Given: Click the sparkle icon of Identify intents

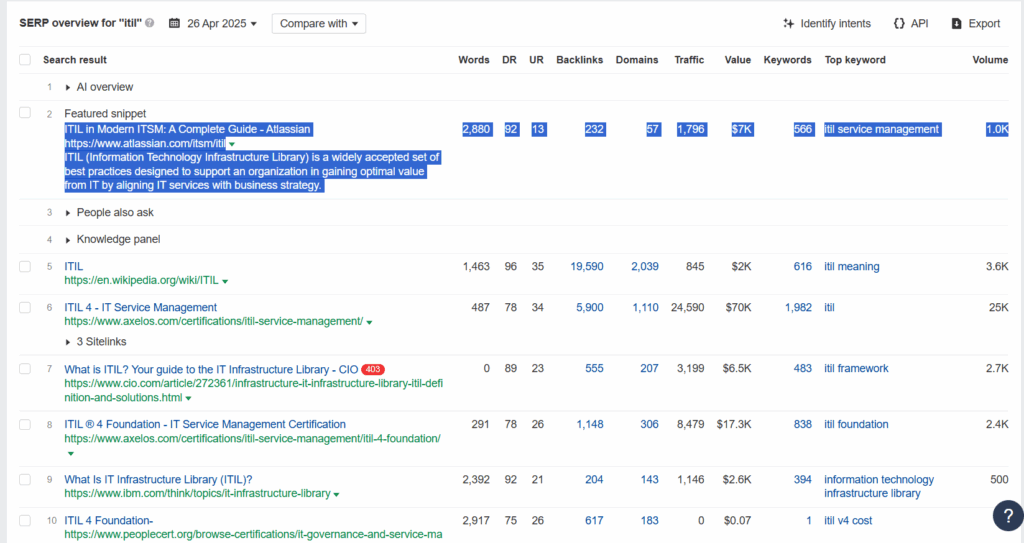Looking at the screenshot, I should [x=788, y=24].
